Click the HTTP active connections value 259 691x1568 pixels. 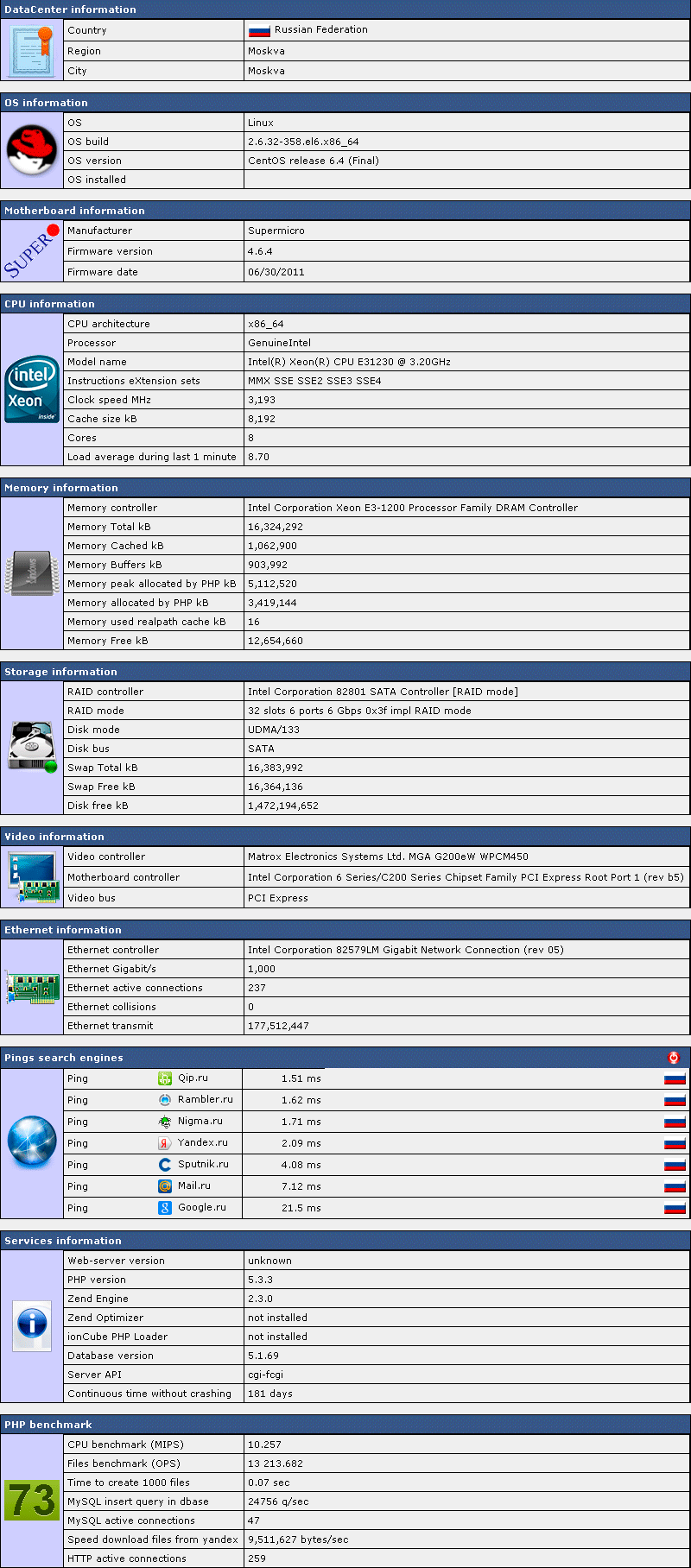point(257,1559)
